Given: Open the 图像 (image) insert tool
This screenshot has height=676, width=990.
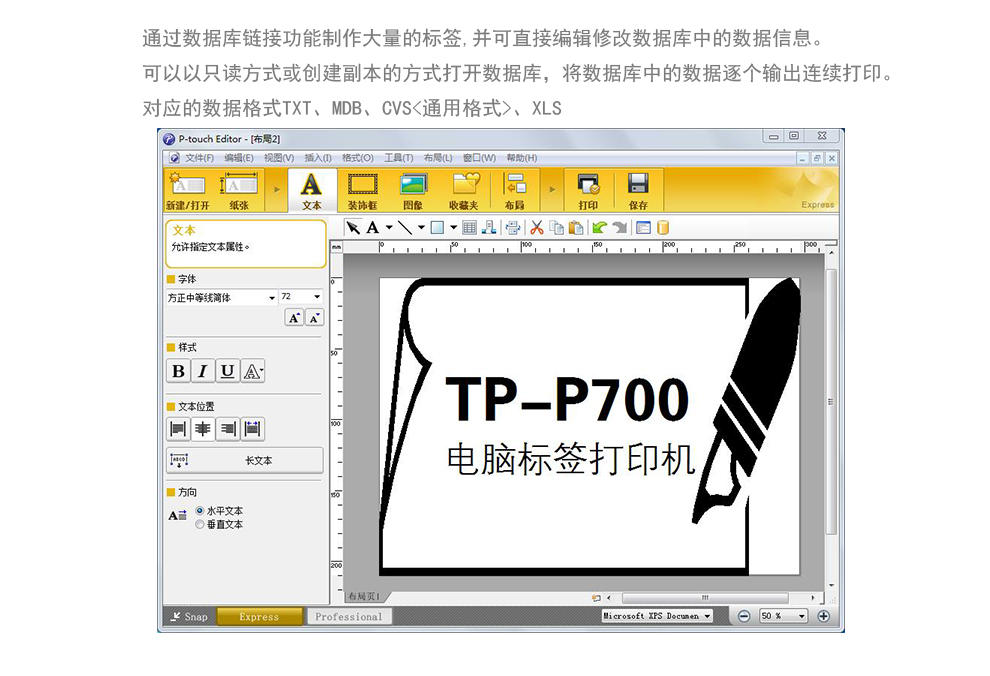Looking at the screenshot, I should tap(414, 189).
